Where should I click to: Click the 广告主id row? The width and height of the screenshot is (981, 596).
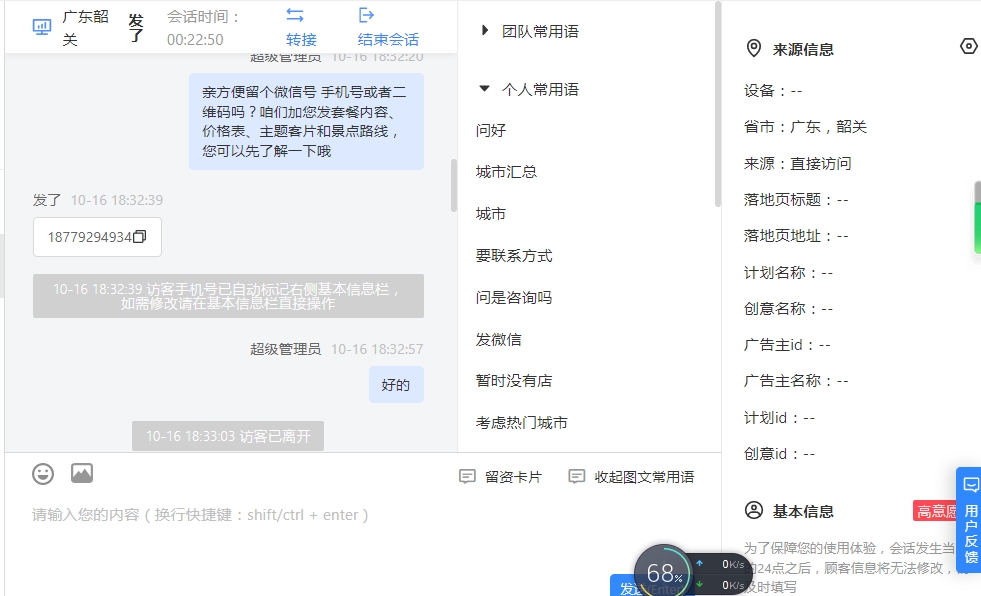pyautogui.click(x=787, y=345)
